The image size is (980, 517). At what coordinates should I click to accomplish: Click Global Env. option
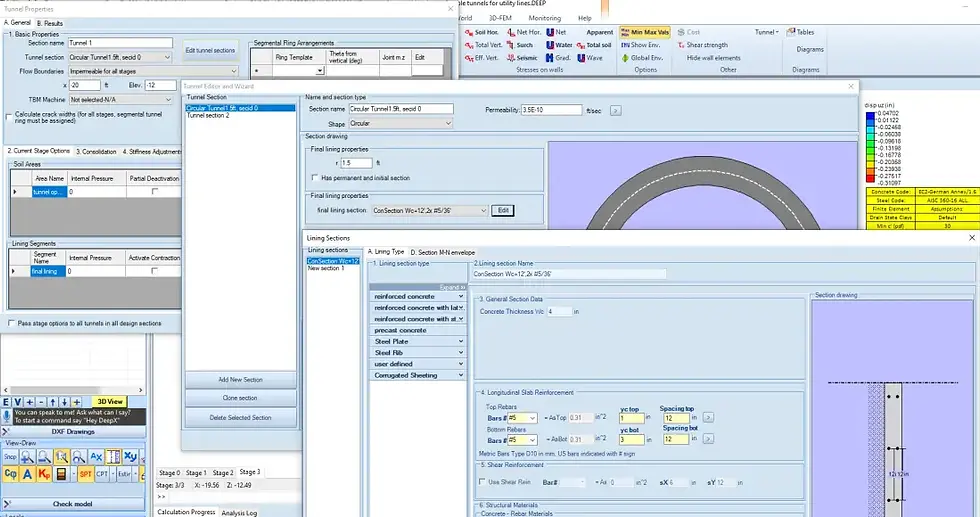[x=642, y=58]
